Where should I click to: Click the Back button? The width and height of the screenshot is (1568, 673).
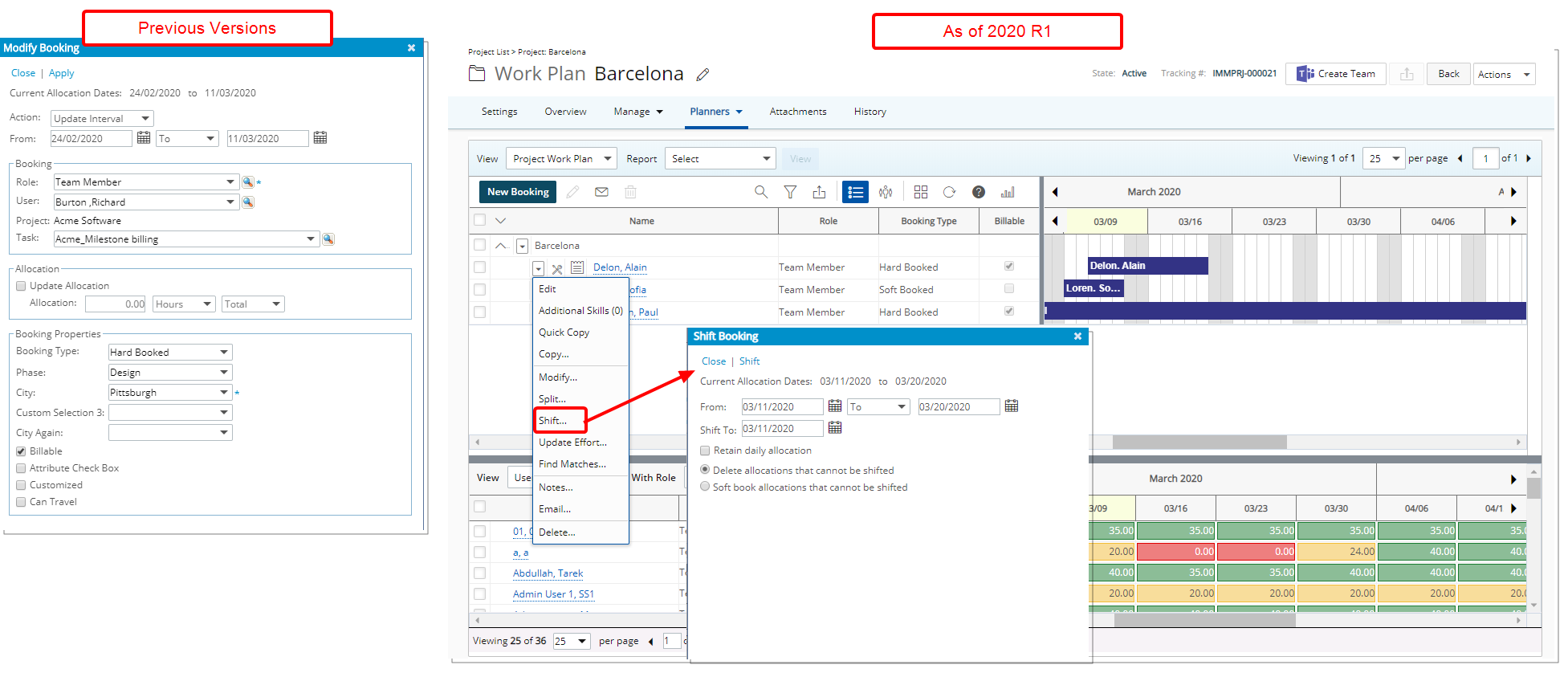point(1448,74)
